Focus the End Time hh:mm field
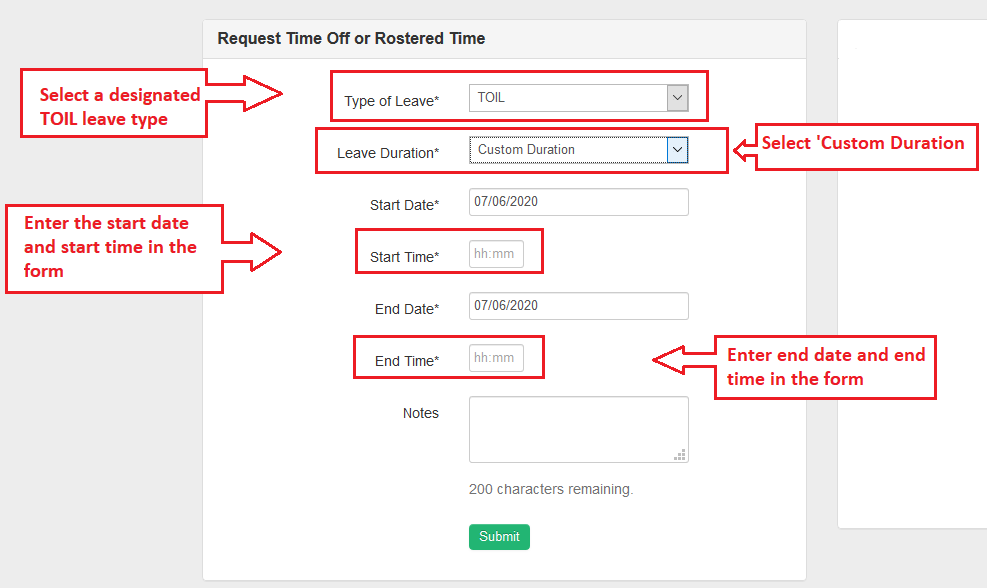 (496, 358)
